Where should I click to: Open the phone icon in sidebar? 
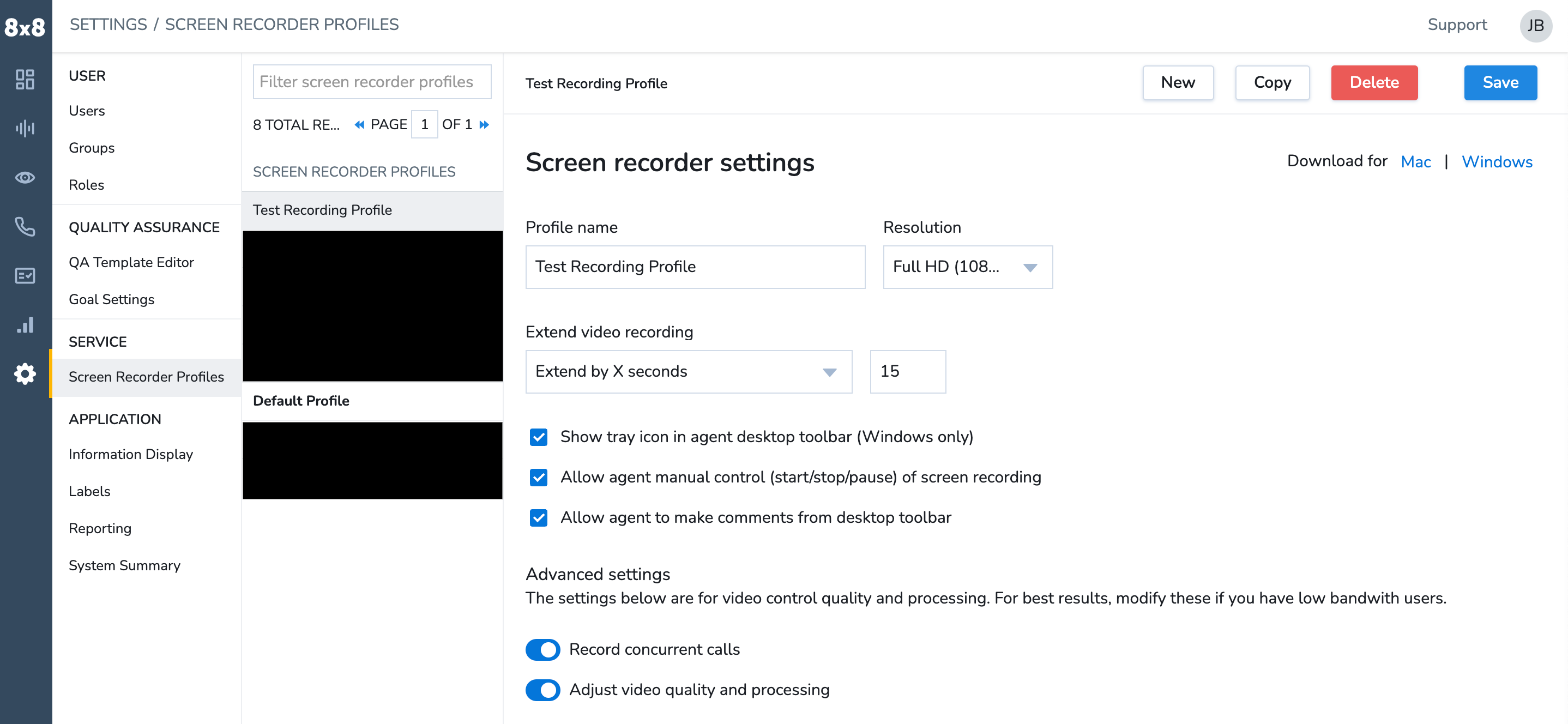pyautogui.click(x=25, y=226)
